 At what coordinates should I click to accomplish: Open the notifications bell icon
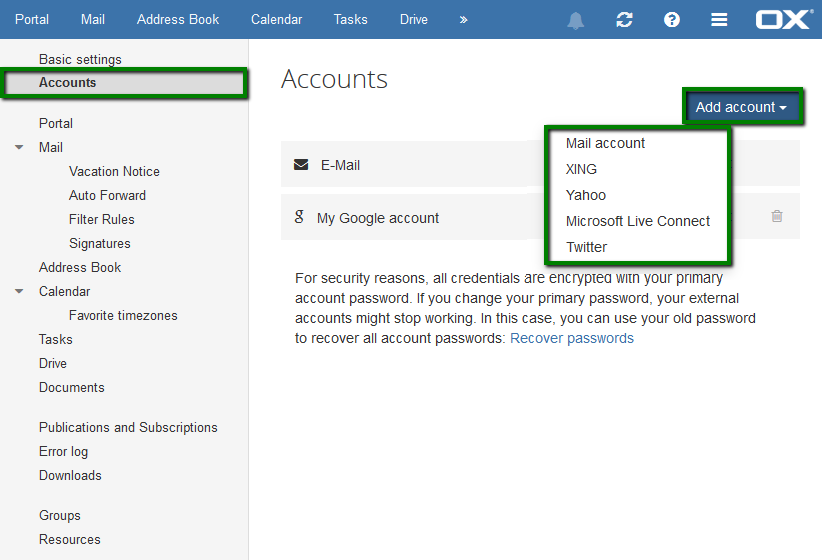[576, 20]
